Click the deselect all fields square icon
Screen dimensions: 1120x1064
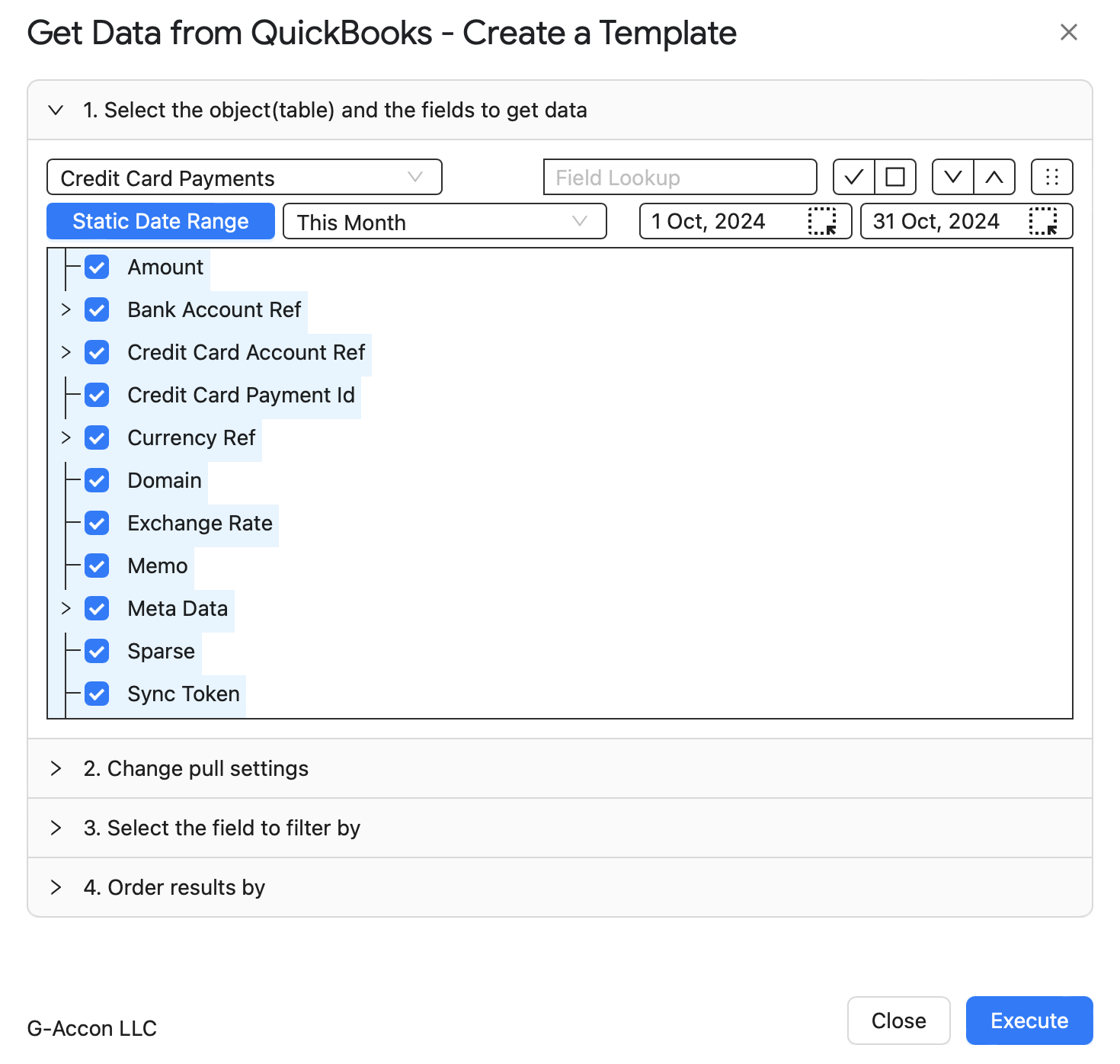[895, 178]
